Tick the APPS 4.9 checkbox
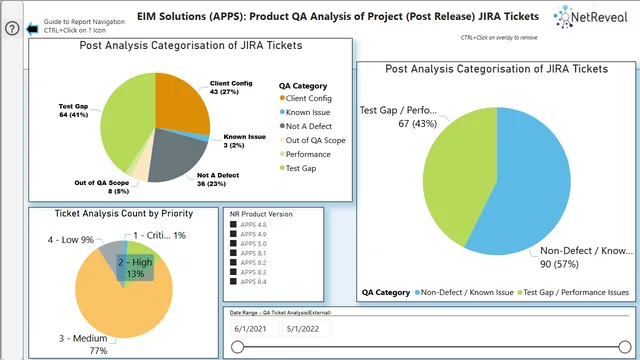 233,234
